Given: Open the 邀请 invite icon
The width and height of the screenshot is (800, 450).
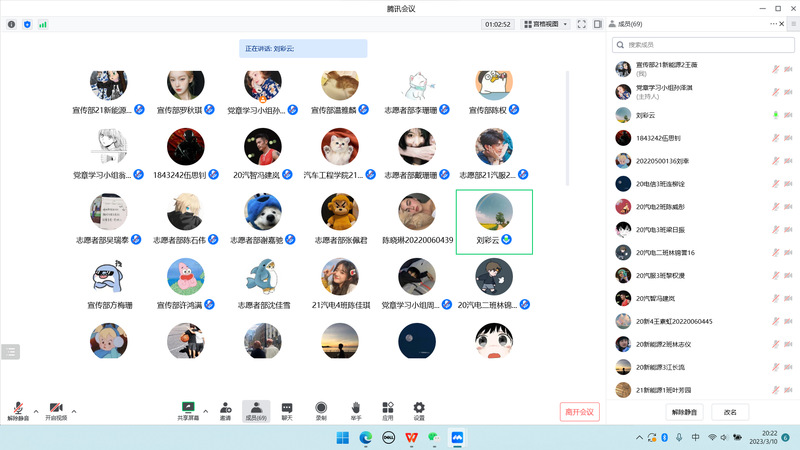Looking at the screenshot, I should point(225,408).
